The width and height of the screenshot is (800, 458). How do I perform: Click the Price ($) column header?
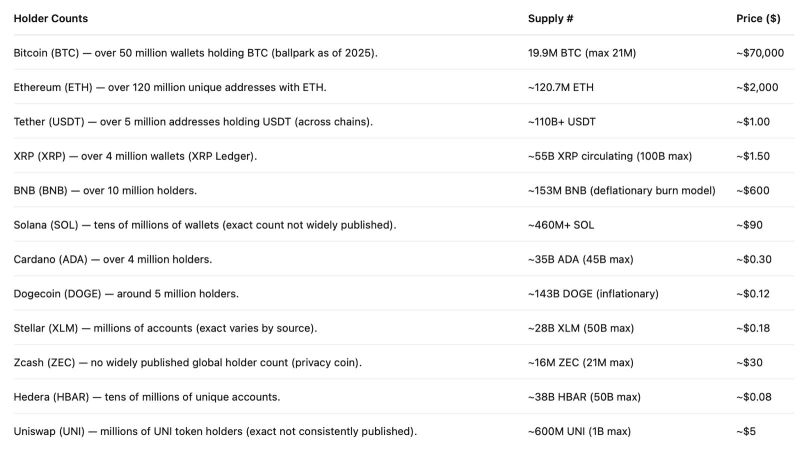758,18
